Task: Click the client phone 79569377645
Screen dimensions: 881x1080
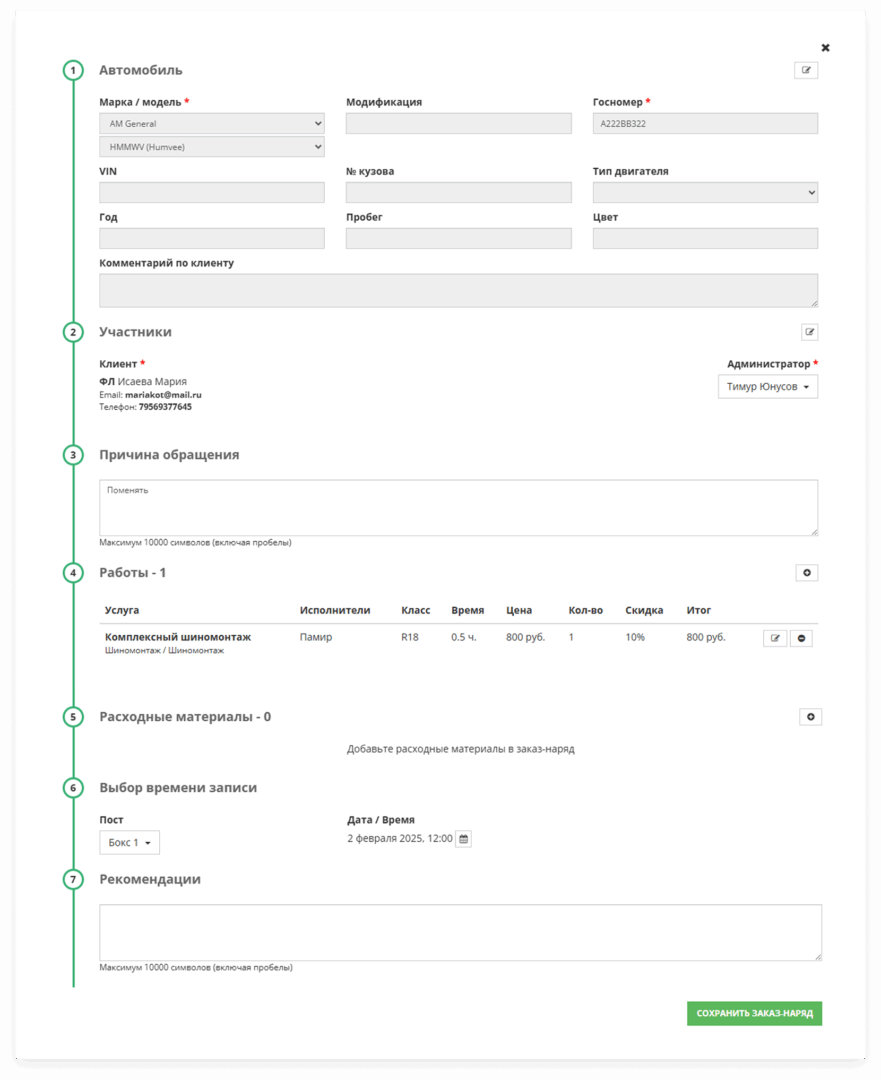Action: [x=165, y=407]
